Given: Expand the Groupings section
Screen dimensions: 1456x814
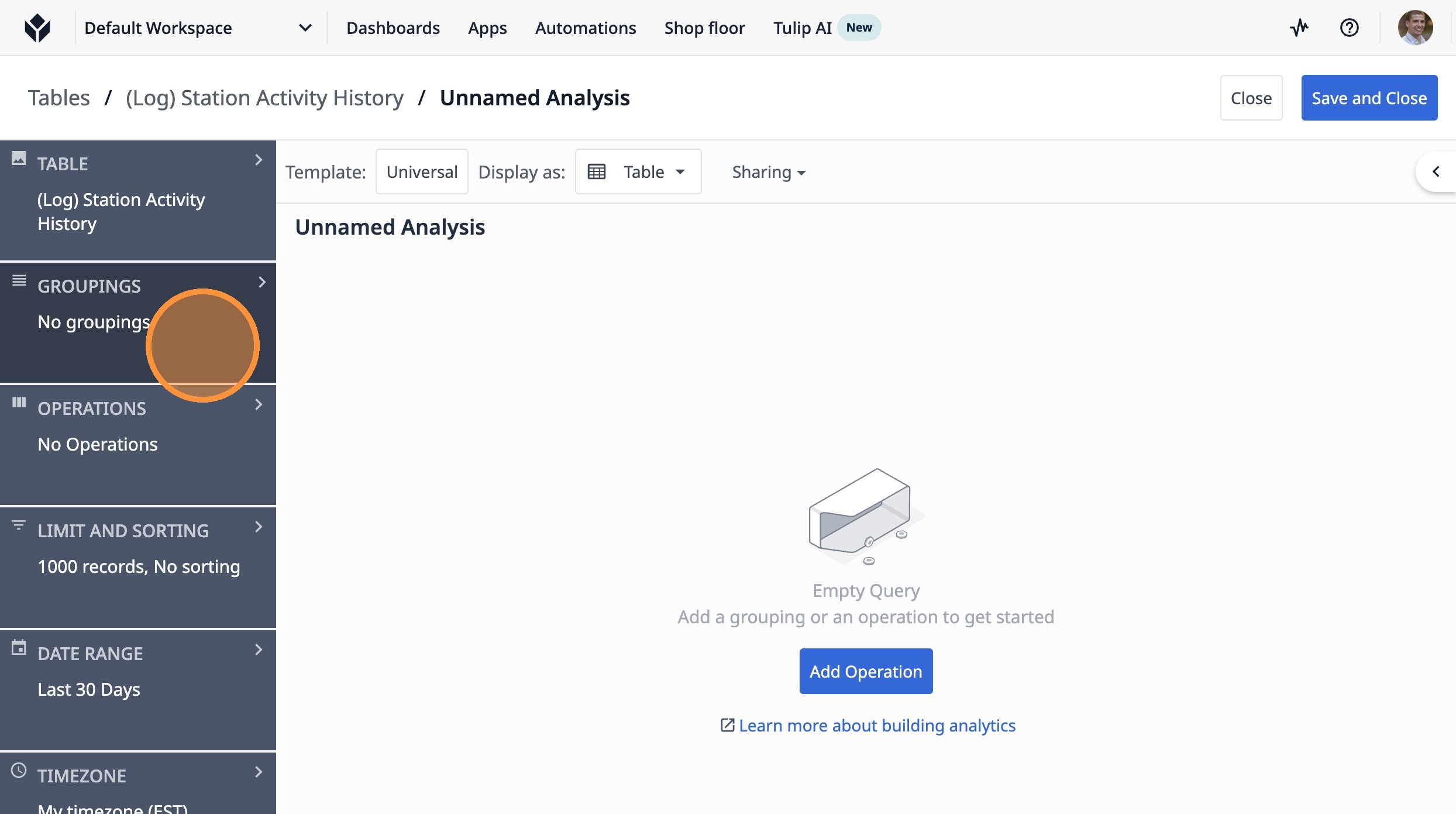Looking at the screenshot, I should point(261,283).
